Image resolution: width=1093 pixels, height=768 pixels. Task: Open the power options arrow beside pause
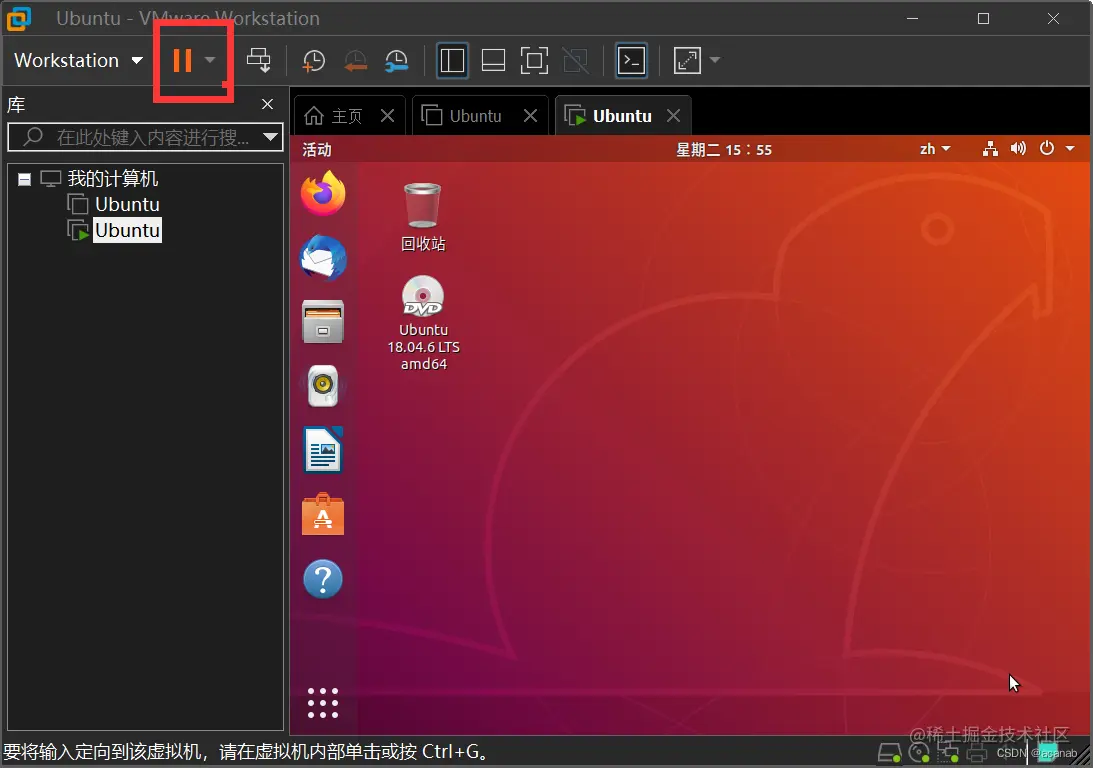pyautogui.click(x=210, y=60)
